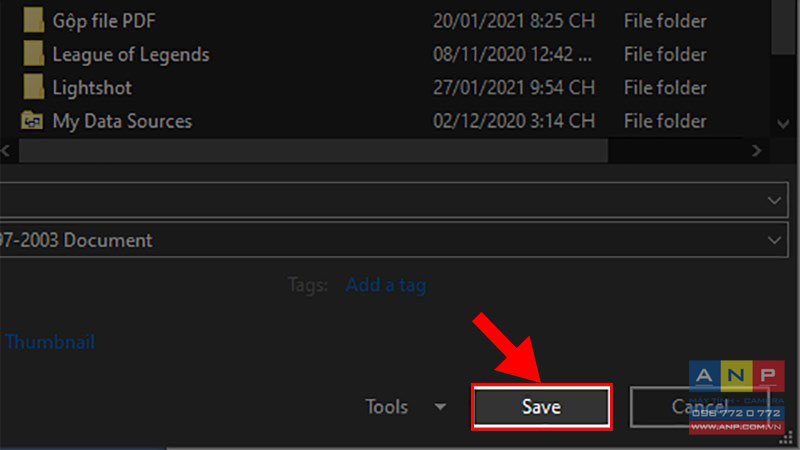The width and height of the screenshot is (800, 450).
Task: Click the Add a tag link
Action: (x=386, y=285)
